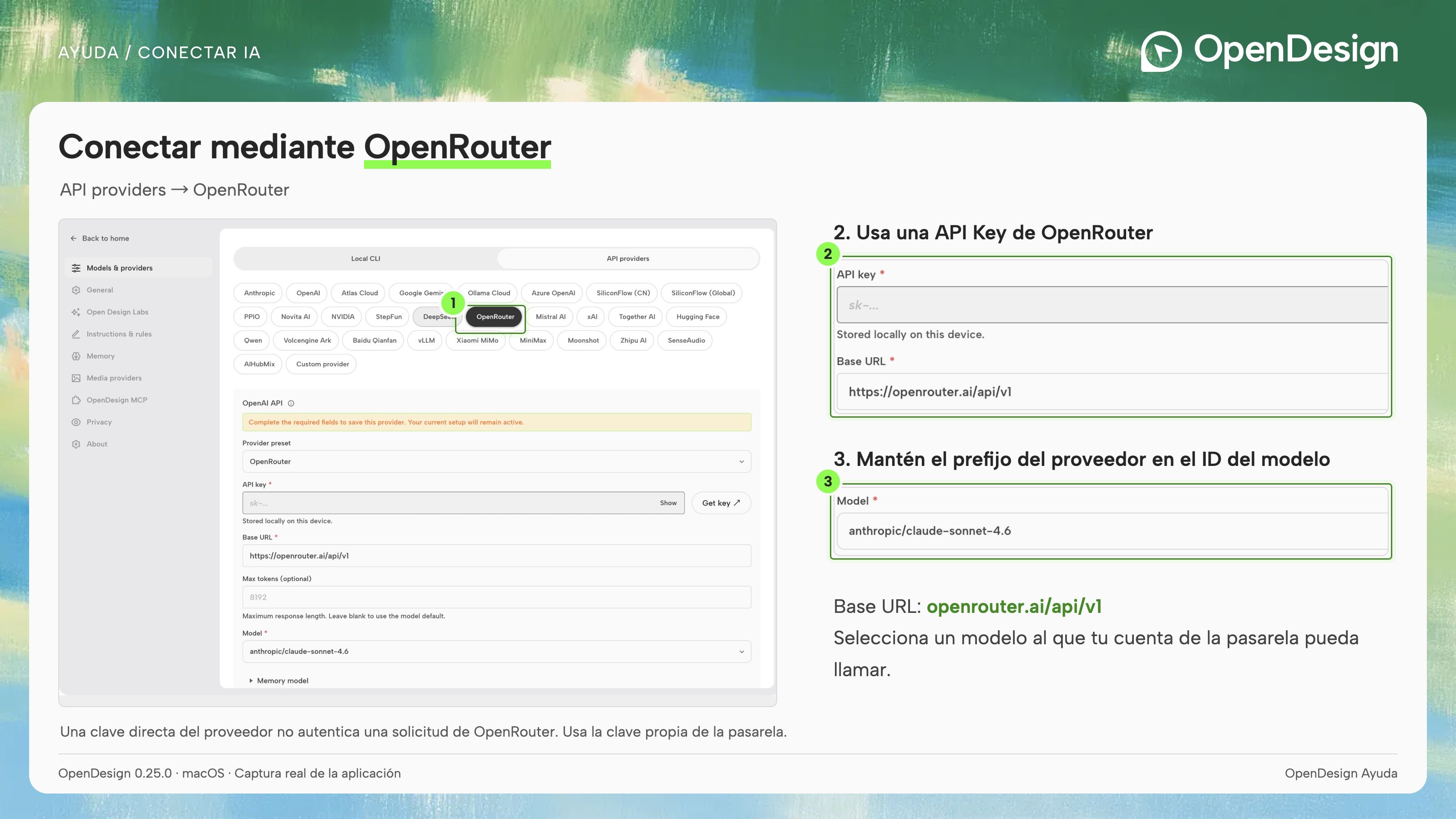
Task: Click the Back to home arrow icon
Action: [x=73, y=238]
